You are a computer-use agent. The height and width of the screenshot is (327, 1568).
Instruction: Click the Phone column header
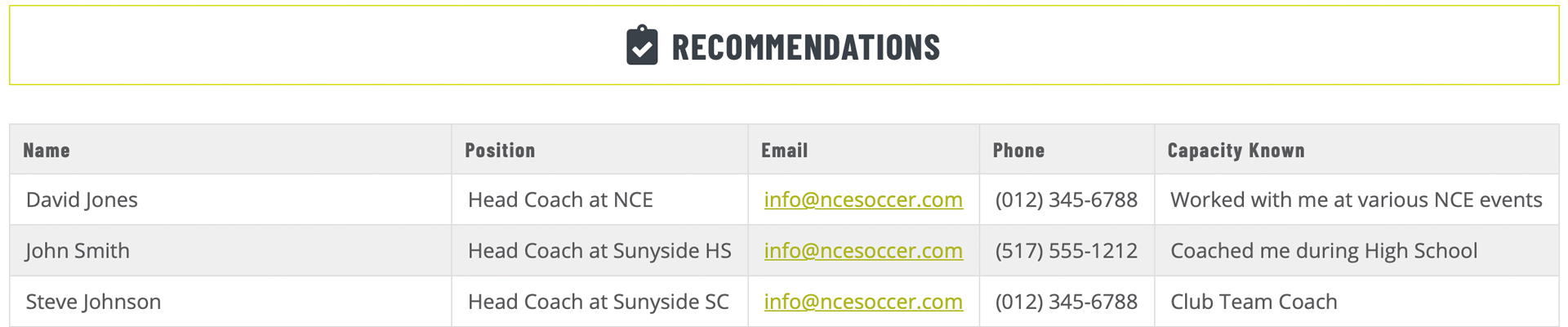coord(1018,150)
